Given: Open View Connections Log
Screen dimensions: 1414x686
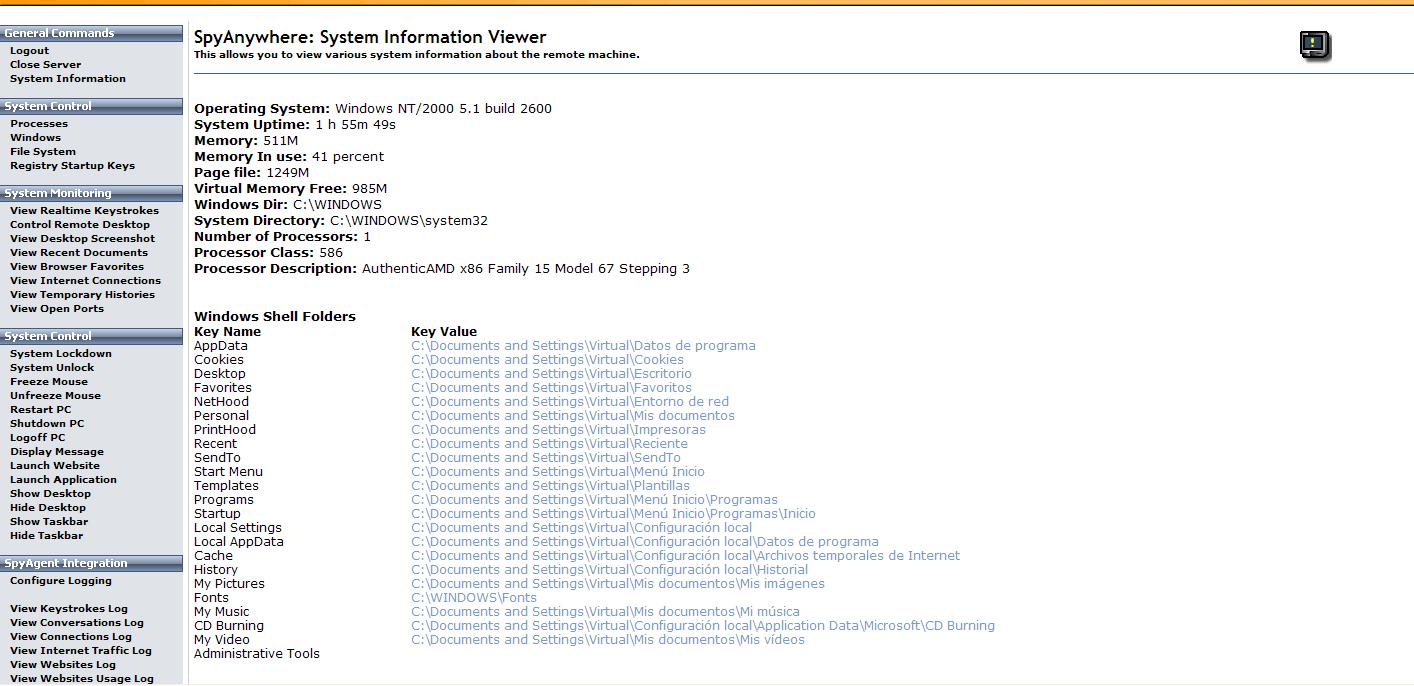Looking at the screenshot, I should click(x=71, y=637).
